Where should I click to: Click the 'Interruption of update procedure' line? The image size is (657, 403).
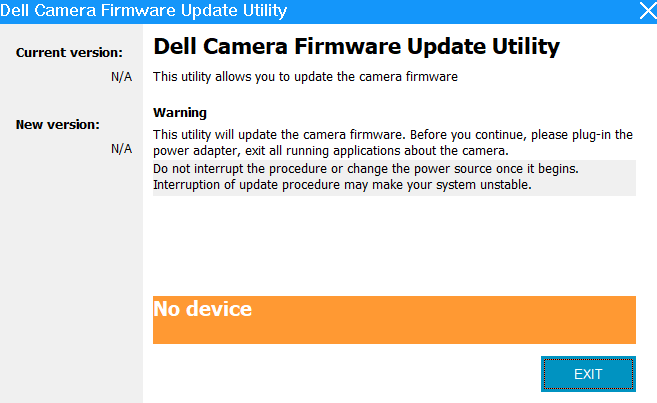pyautogui.click(x=342, y=185)
